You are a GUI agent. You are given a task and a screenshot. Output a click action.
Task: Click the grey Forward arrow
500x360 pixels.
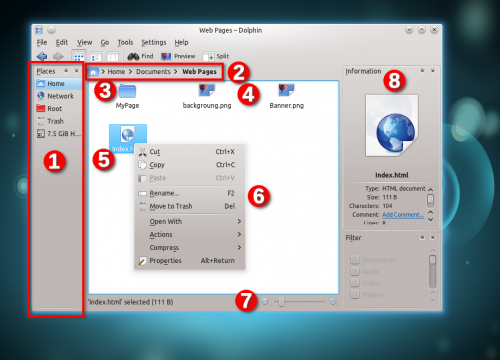(58, 56)
